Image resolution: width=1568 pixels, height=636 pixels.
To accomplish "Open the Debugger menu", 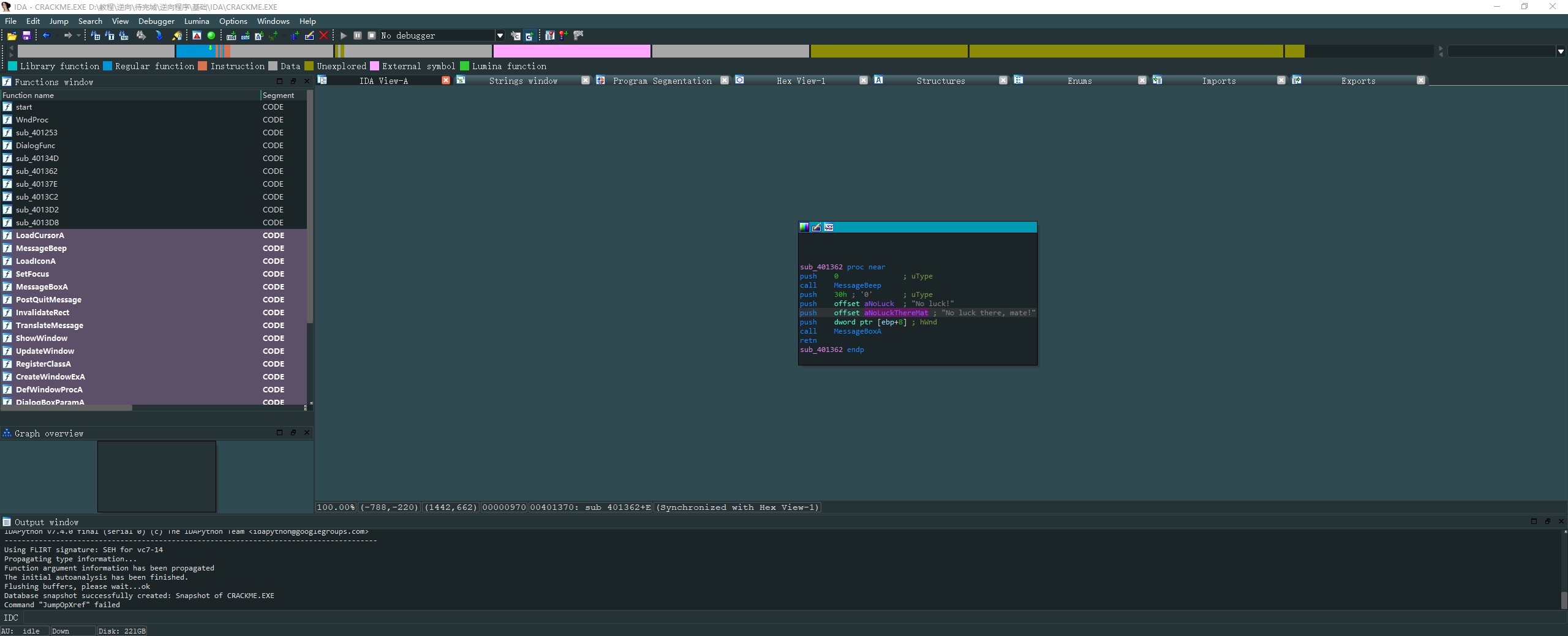I will (156, 21).
